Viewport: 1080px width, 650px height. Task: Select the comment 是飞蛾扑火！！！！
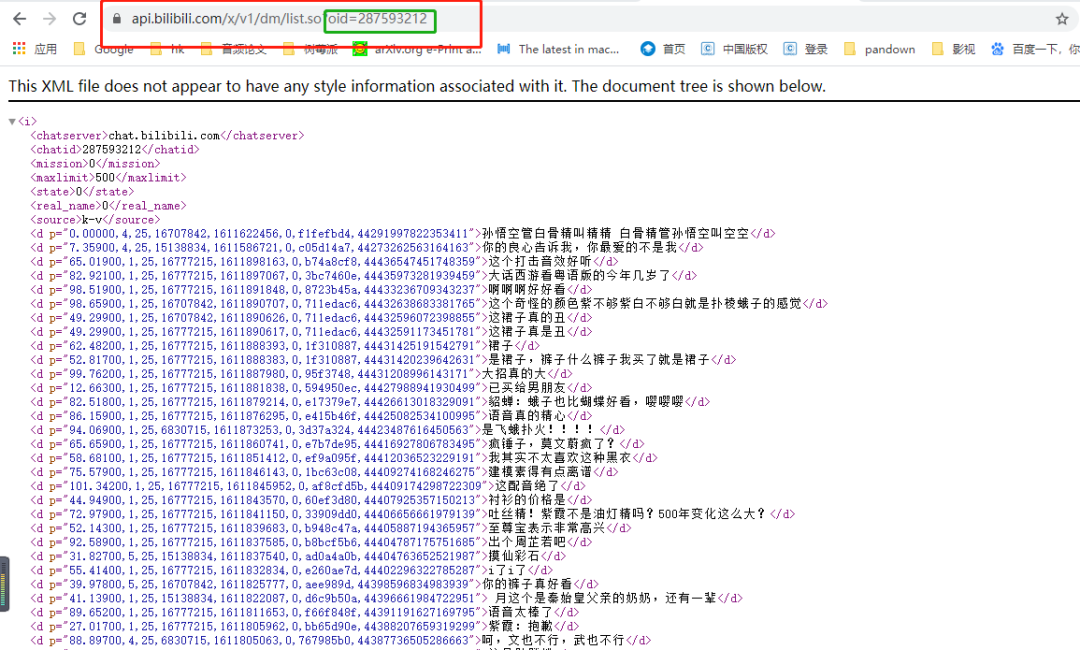click(x=540, y=430)
